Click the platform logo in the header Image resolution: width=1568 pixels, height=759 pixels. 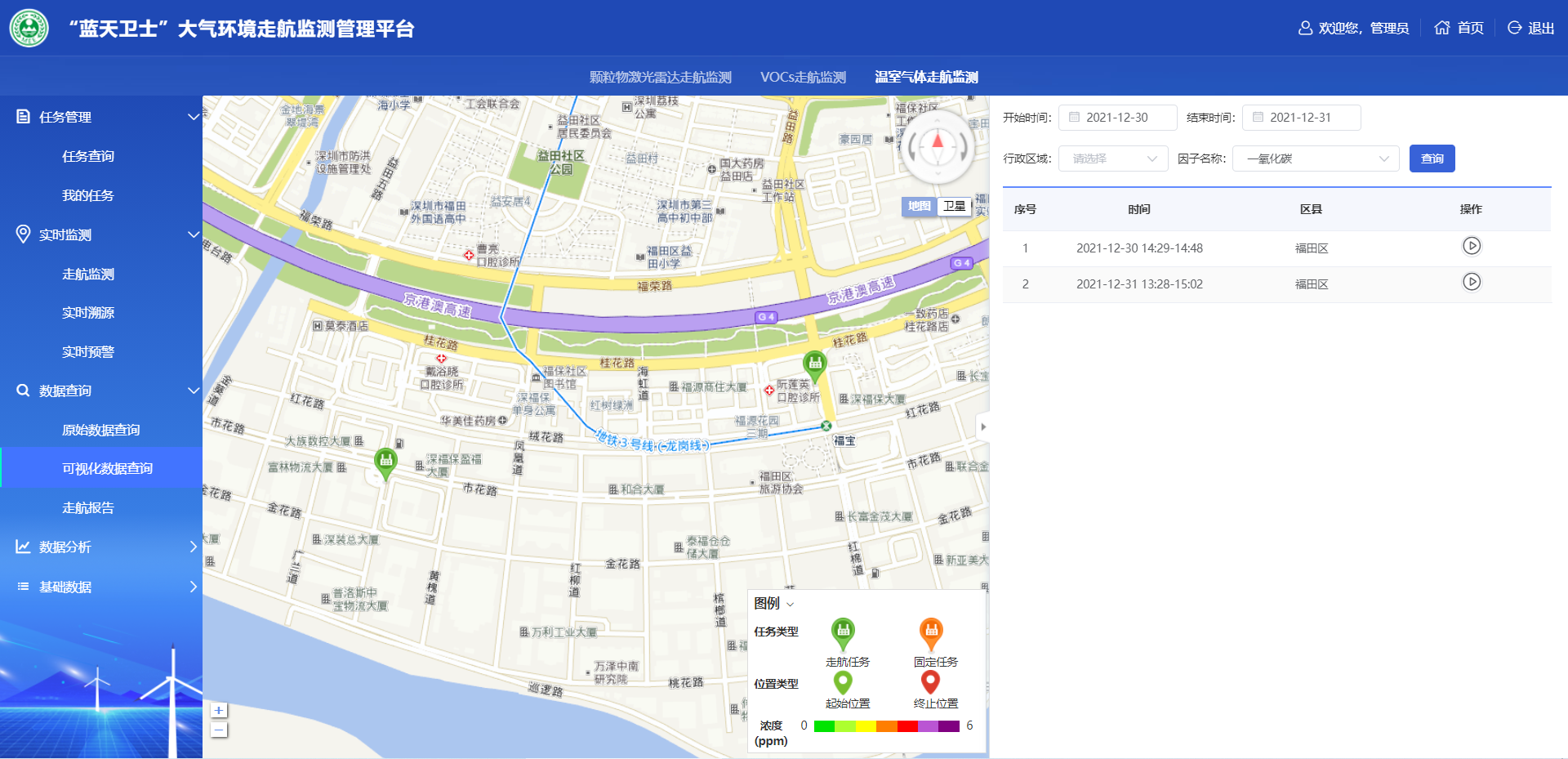click(x=29, y=29)
